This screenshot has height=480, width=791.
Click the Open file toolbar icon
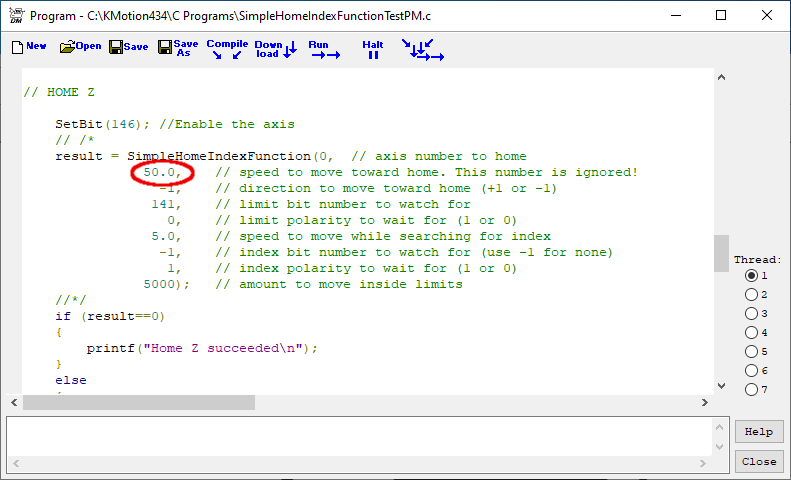pyautogui.click(x=80, y=47)
